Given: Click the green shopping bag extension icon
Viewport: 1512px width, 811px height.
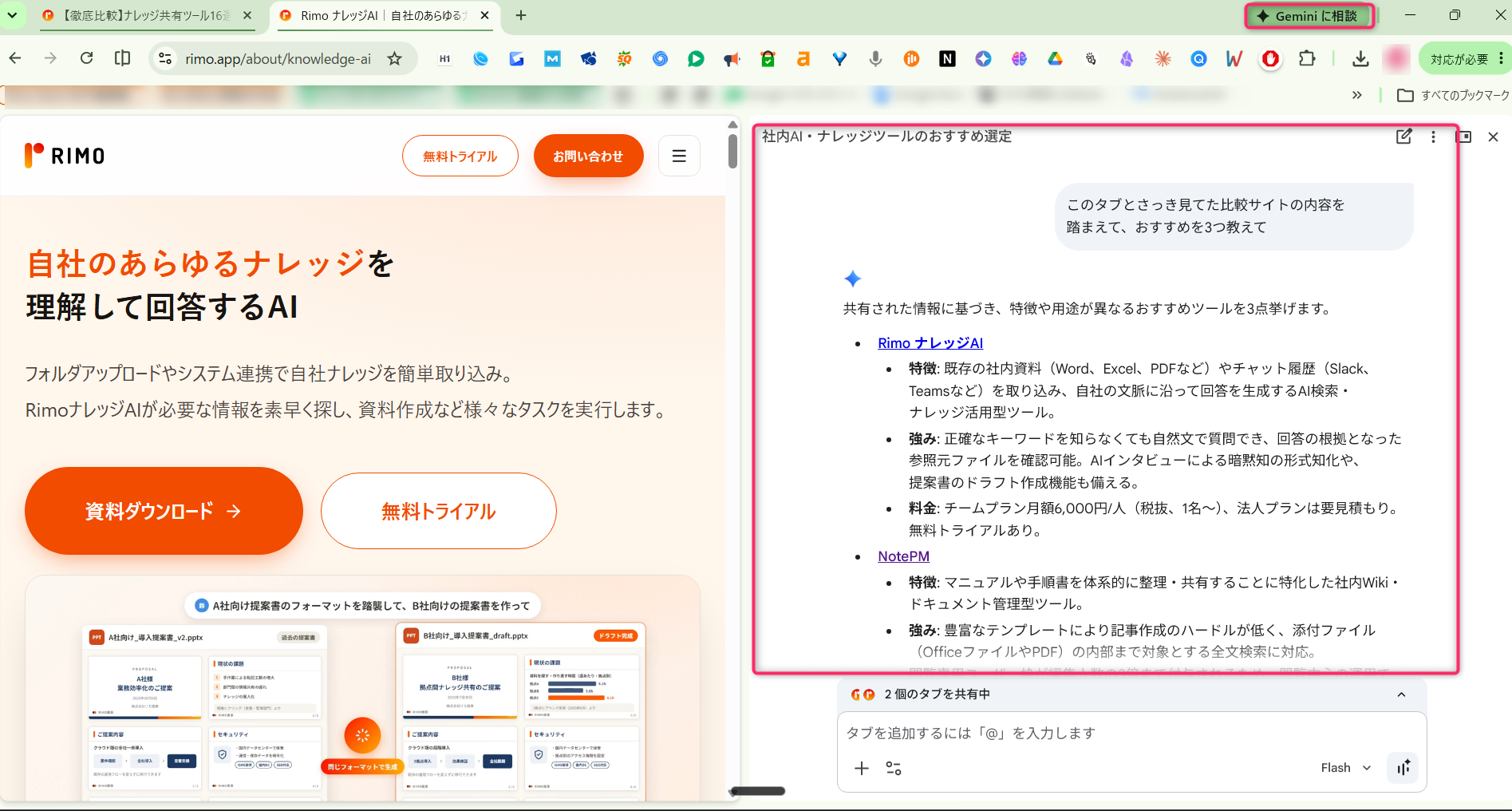Looking at the screenshot, I should pyautogui.click(x=768, y=58).
